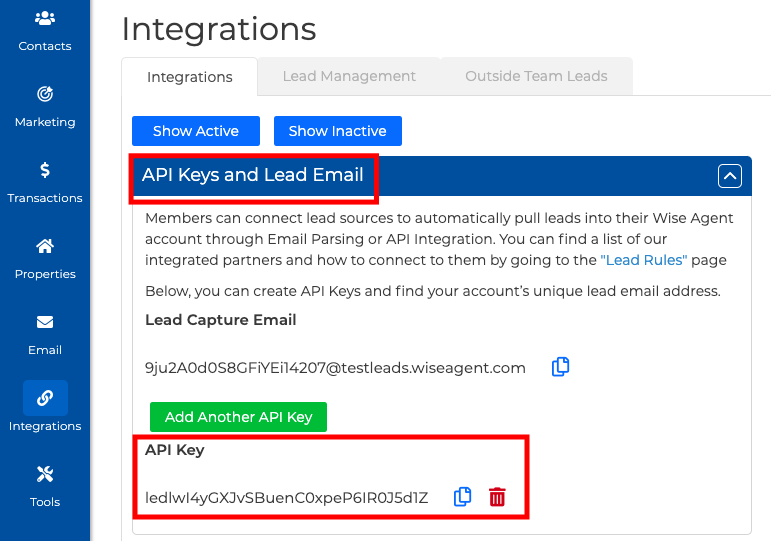
Task: Open Transactions via the dollar icon
Action: 45,170
